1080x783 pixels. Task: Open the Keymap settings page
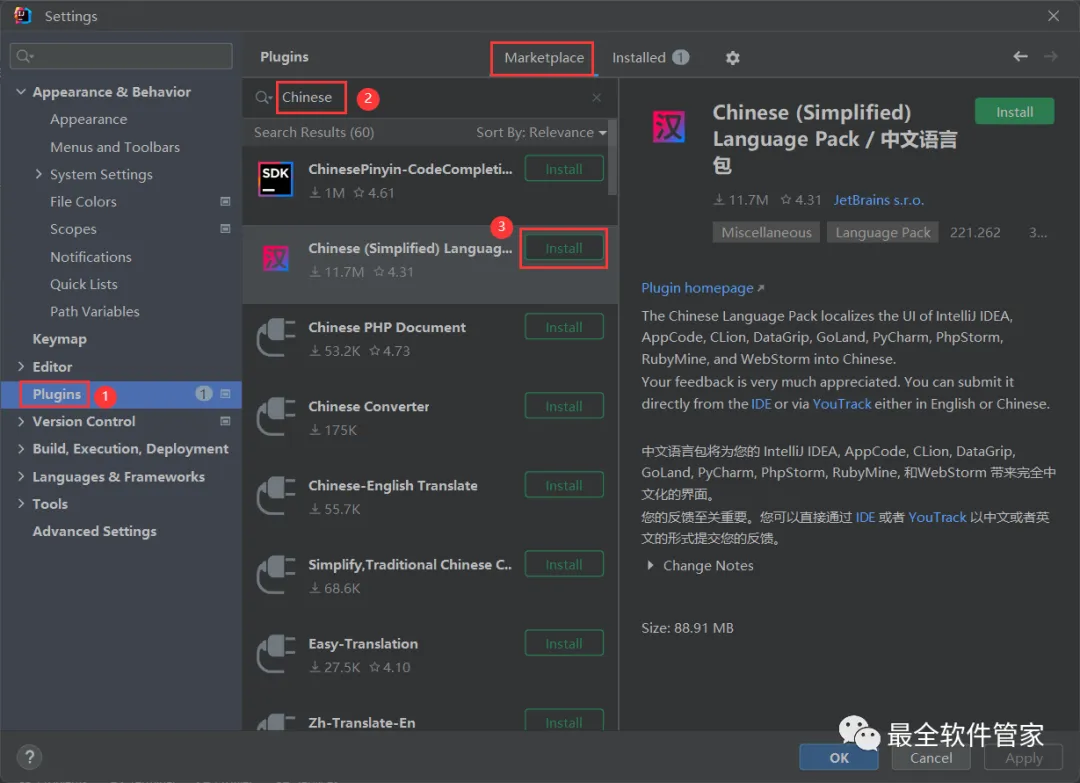[59, 339]
